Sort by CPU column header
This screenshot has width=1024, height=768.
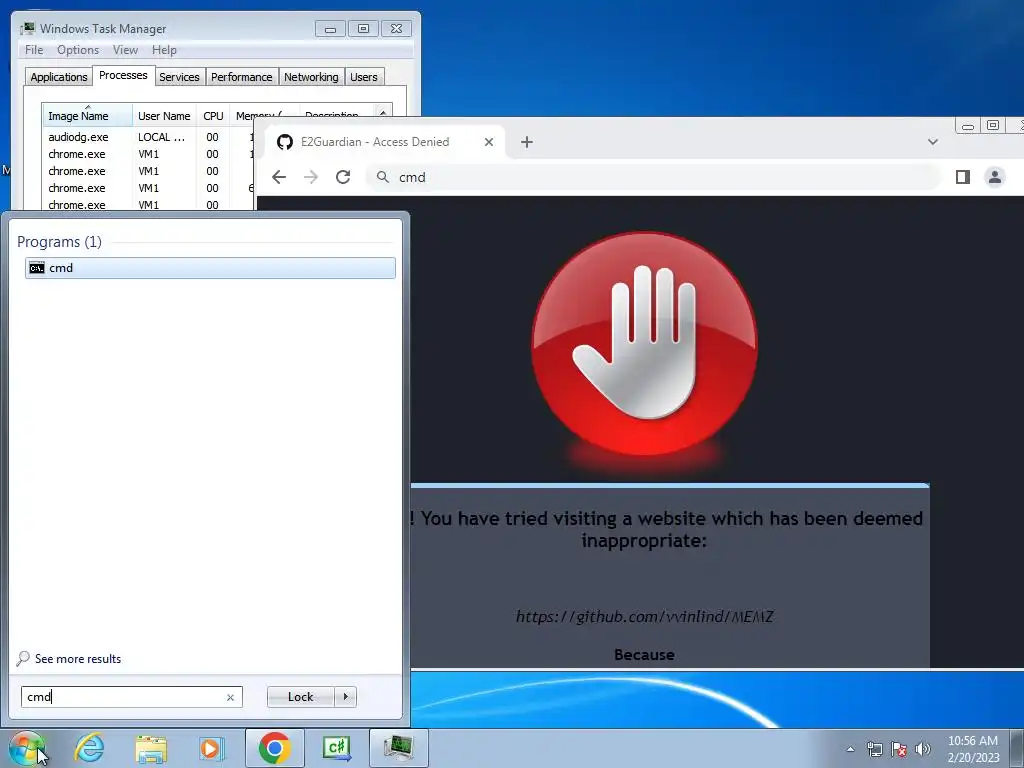point(213,116)
